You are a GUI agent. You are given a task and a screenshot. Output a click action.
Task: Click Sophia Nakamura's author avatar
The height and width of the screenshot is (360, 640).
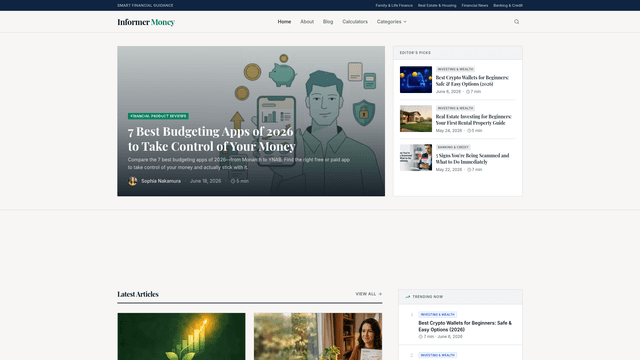[x=132, y=181]
